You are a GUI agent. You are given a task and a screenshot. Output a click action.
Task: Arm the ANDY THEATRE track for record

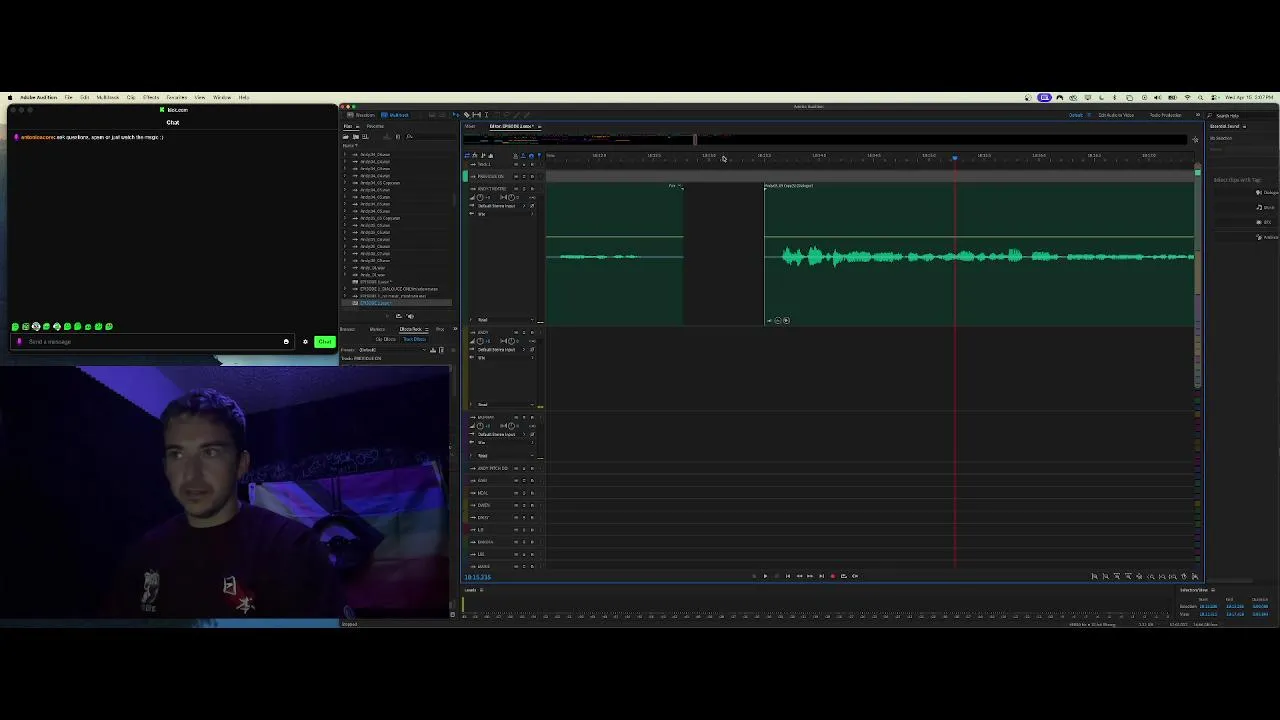[x=532, y=189]
